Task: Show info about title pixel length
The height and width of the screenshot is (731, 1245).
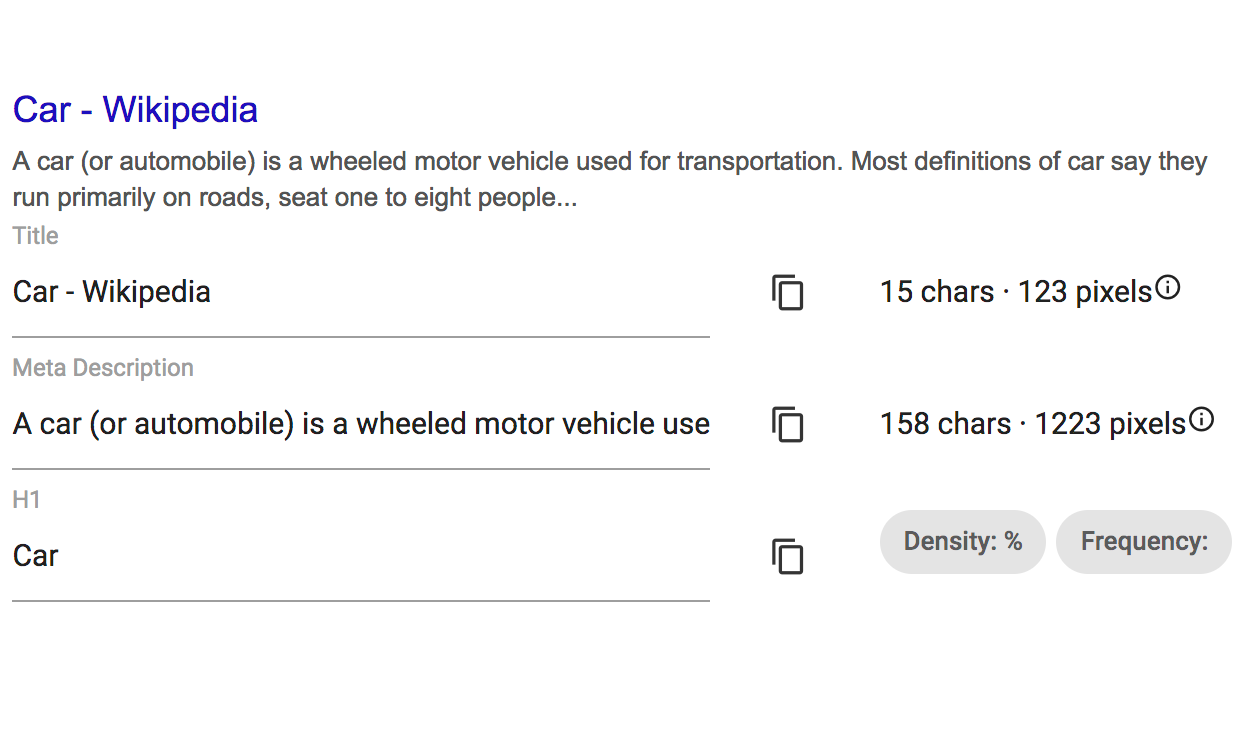Action: click(1167, 289)
